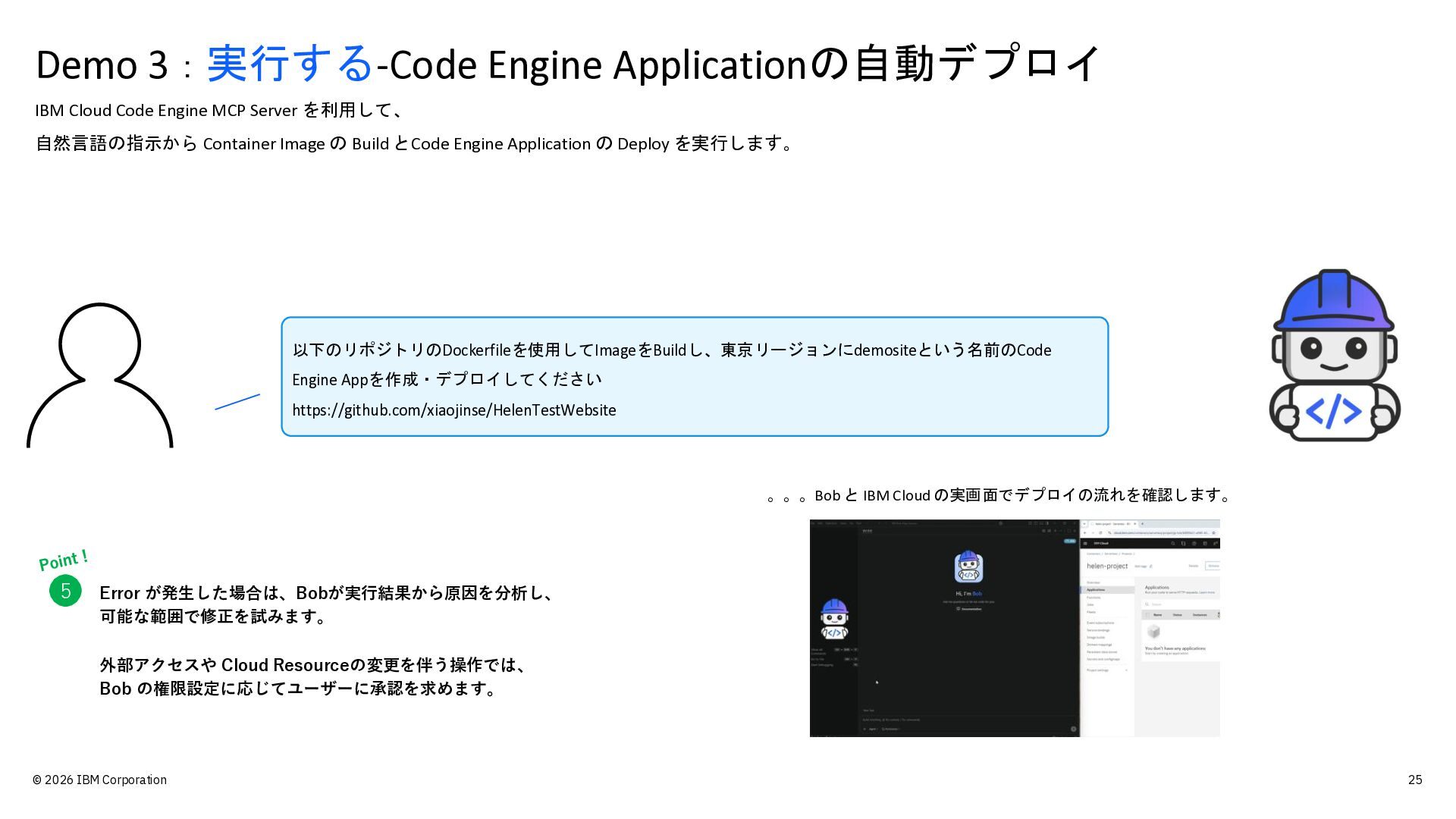The width and height of the screenshot is (1456, 819).
Task: Click the green "Point !" label
Action: pos(64,560)
